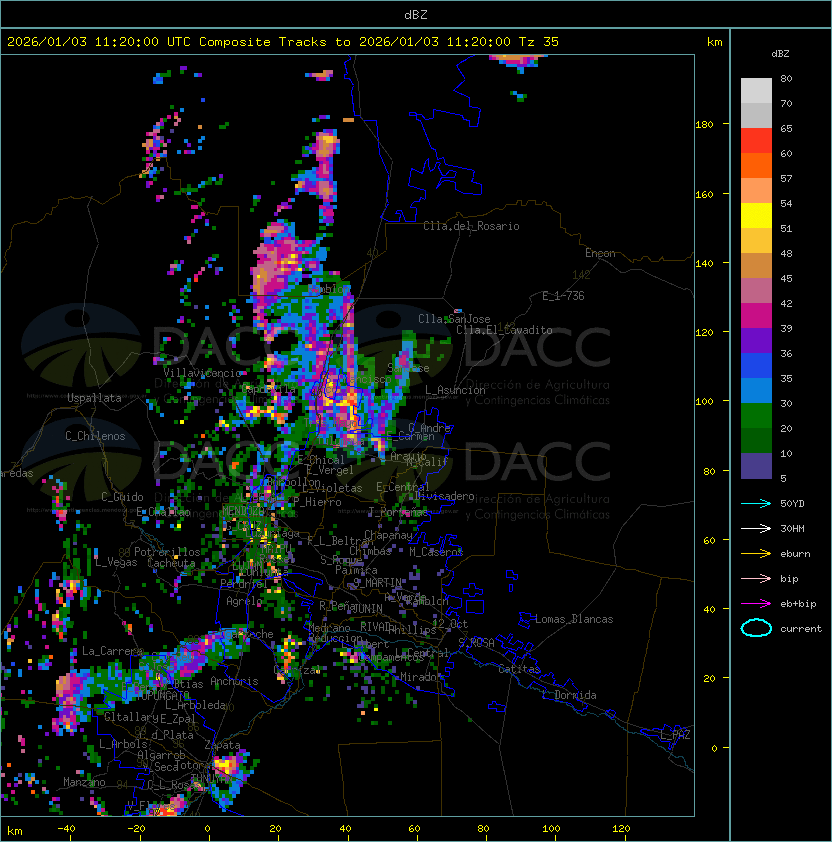
Task: Click the 'Agrelo' map label
Action: (244, 601)
